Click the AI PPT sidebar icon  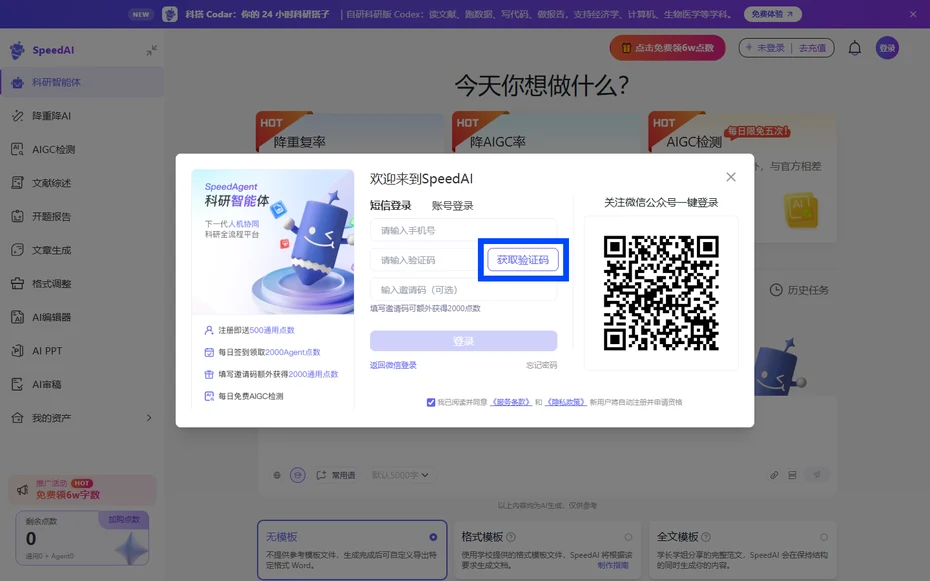(x=17, y=350)
